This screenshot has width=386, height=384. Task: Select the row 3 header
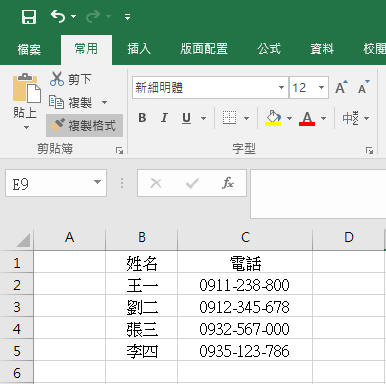[x=17, y=307]
